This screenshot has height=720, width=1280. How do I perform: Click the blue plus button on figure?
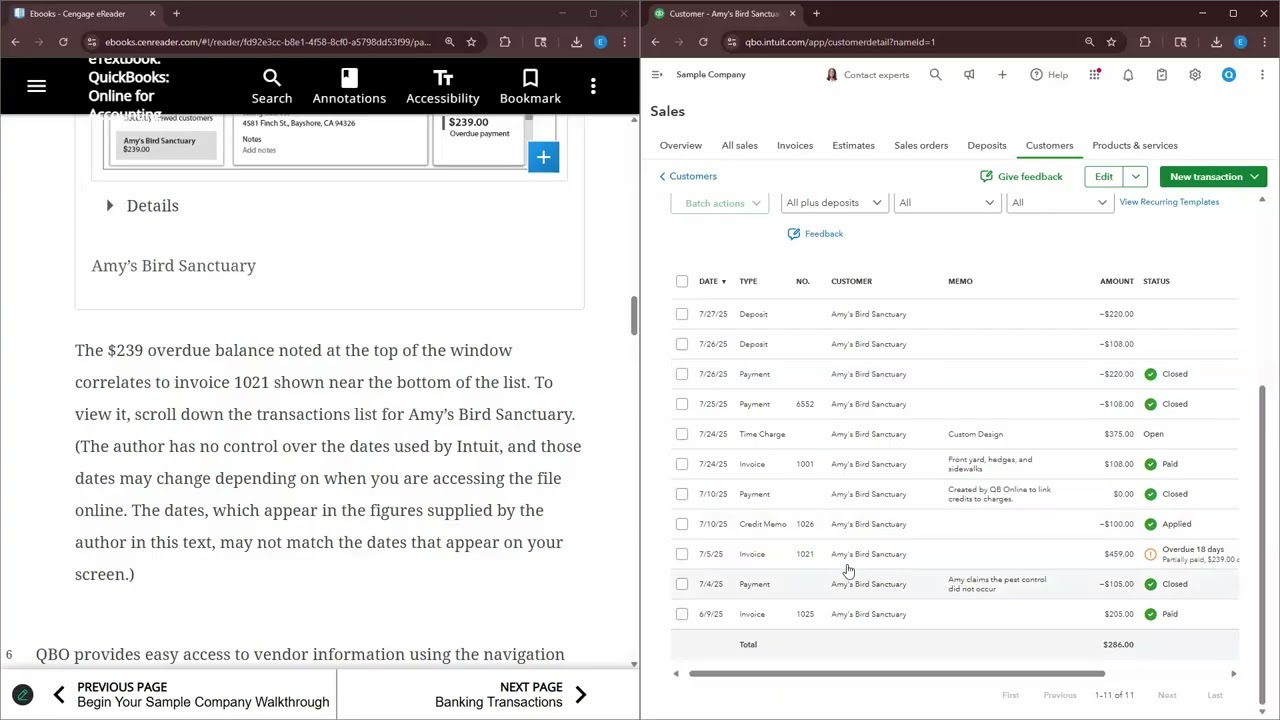click(543, 156)
